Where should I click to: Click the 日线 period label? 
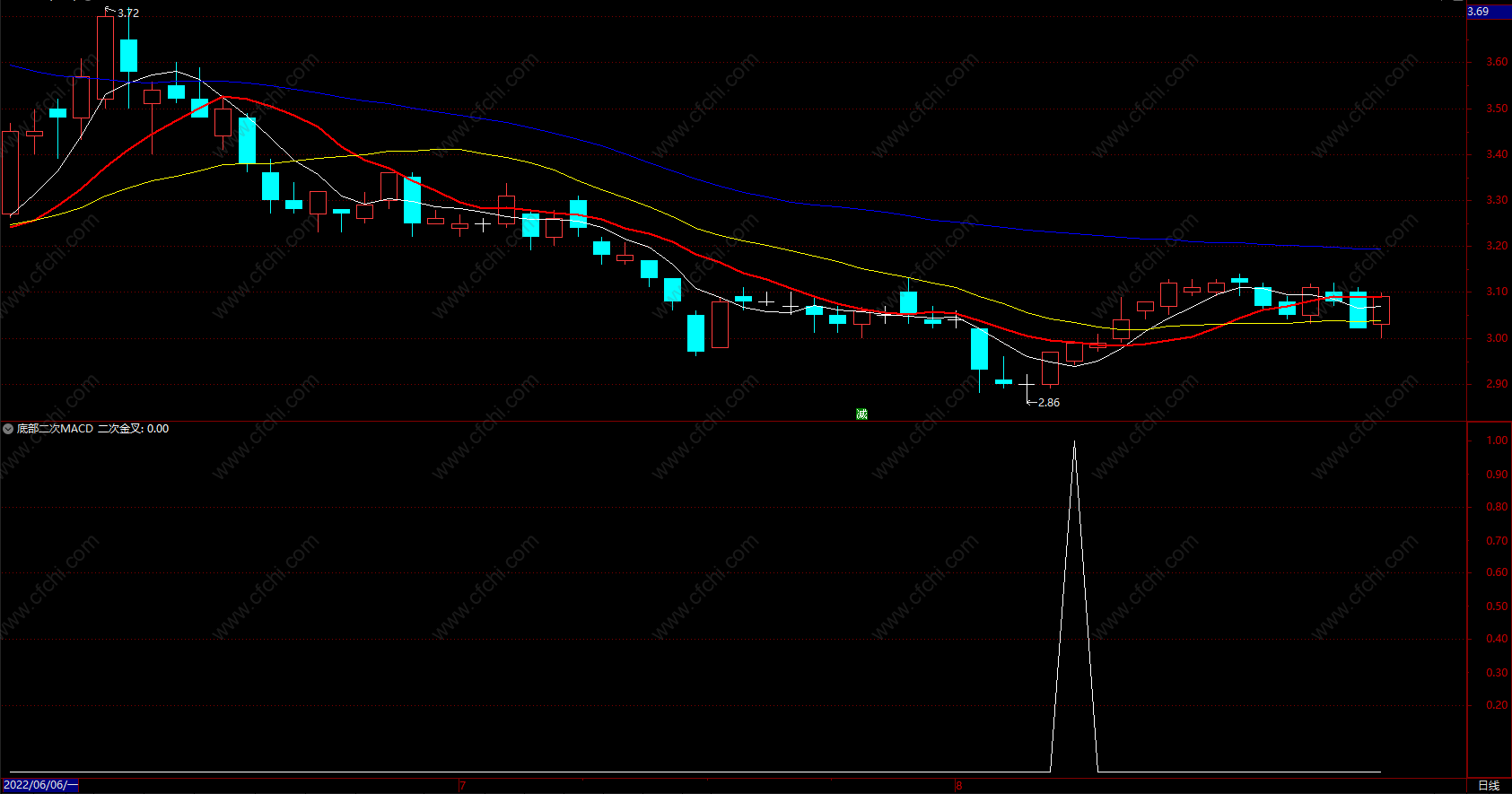click(x=1489, y=786)
